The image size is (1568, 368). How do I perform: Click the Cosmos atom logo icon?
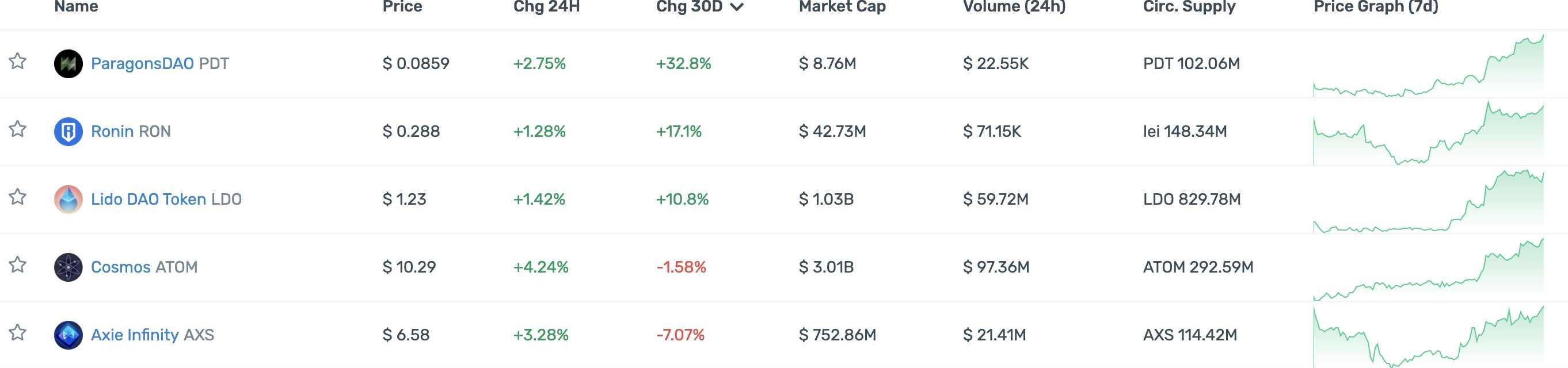coord(68,267)
